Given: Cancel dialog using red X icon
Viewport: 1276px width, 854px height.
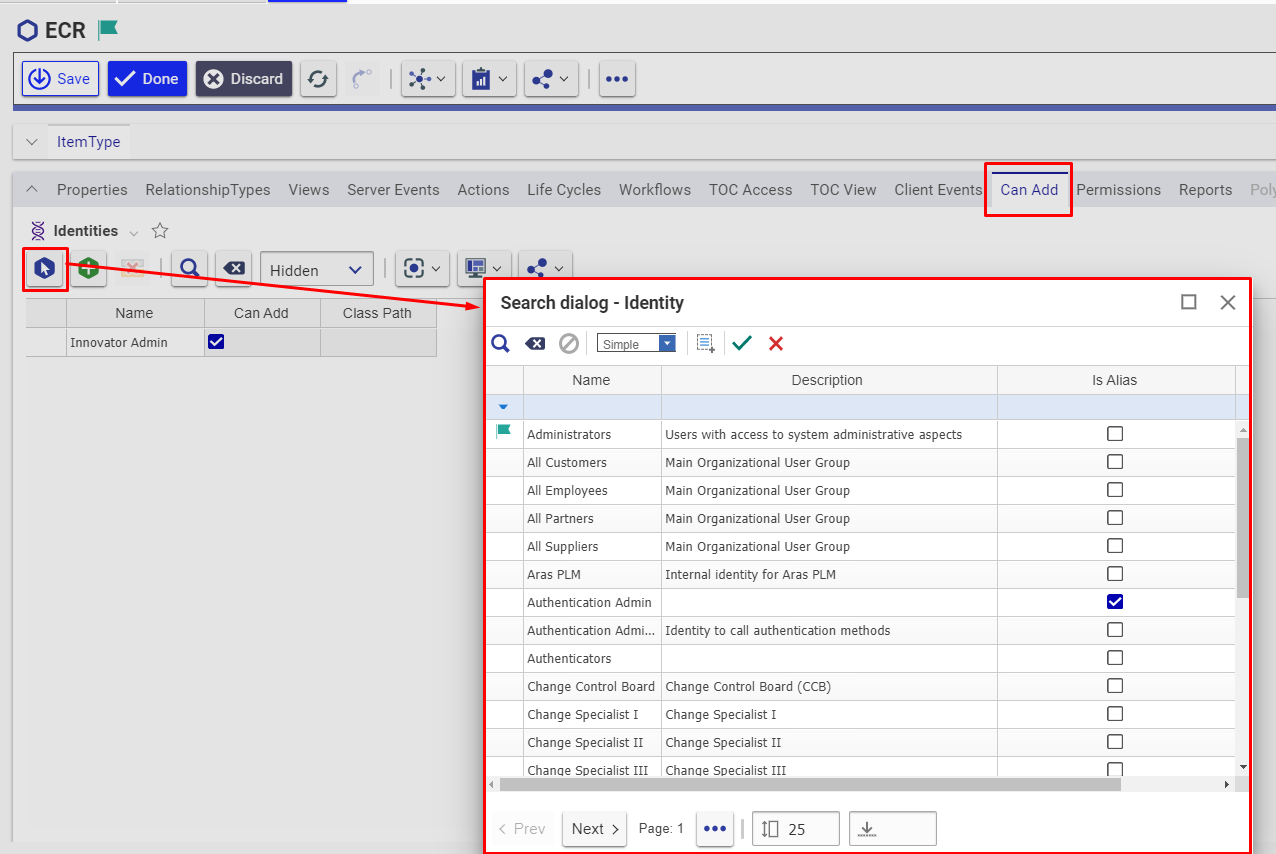Looking at the screenshot, I should tap(776, 344).
